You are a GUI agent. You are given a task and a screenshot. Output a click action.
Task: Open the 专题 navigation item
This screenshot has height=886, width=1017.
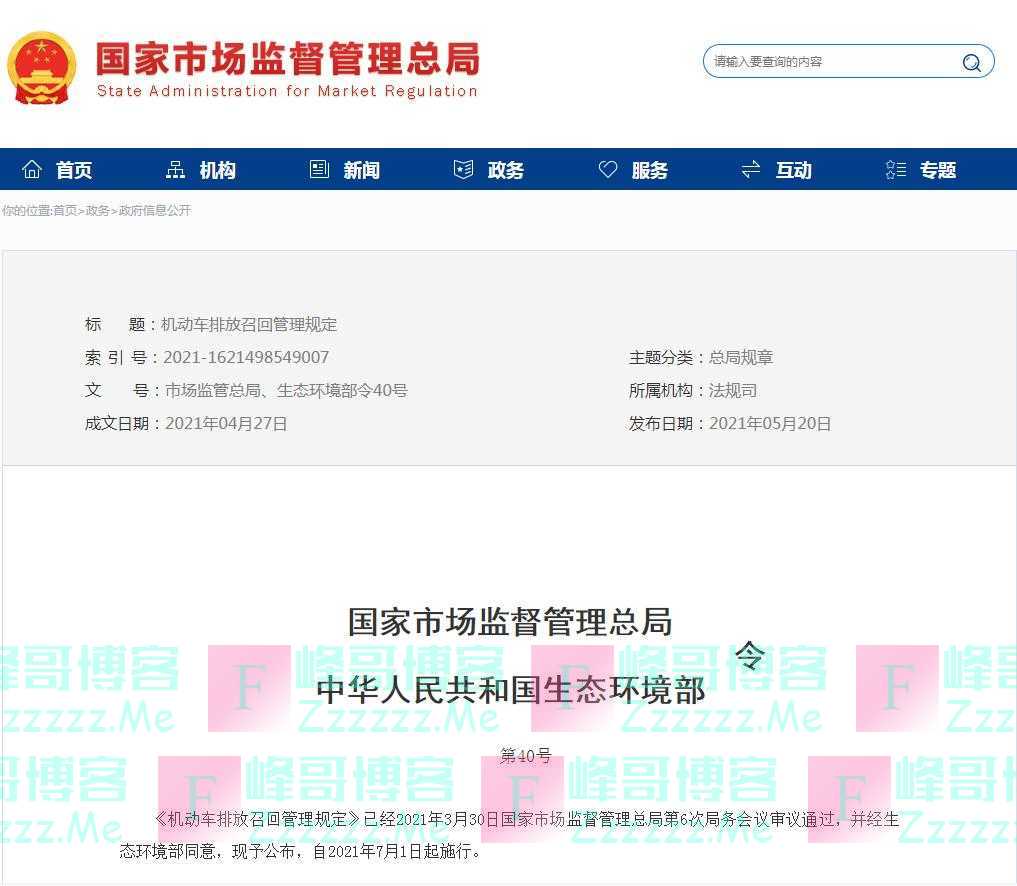pyautogui.click(x=937, y=171)
